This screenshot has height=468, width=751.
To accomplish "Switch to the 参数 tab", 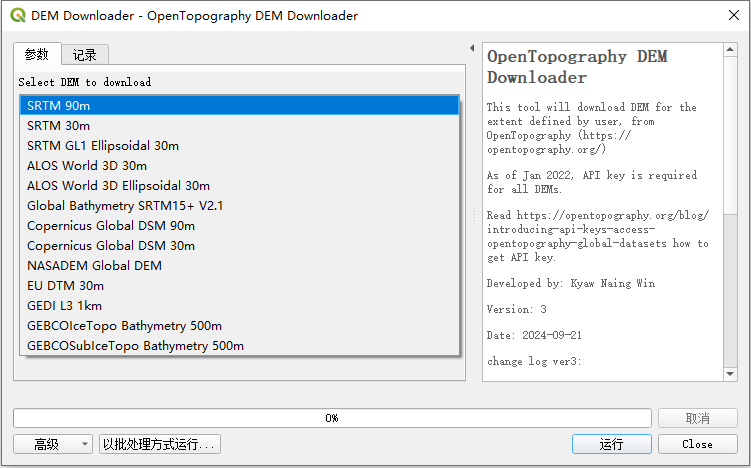I will coord(37,54).
